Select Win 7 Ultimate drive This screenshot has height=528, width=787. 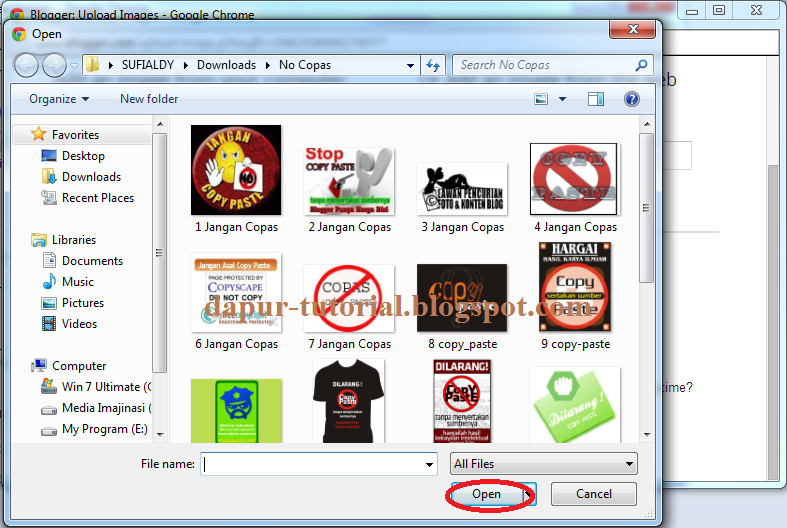click(106, 387)
